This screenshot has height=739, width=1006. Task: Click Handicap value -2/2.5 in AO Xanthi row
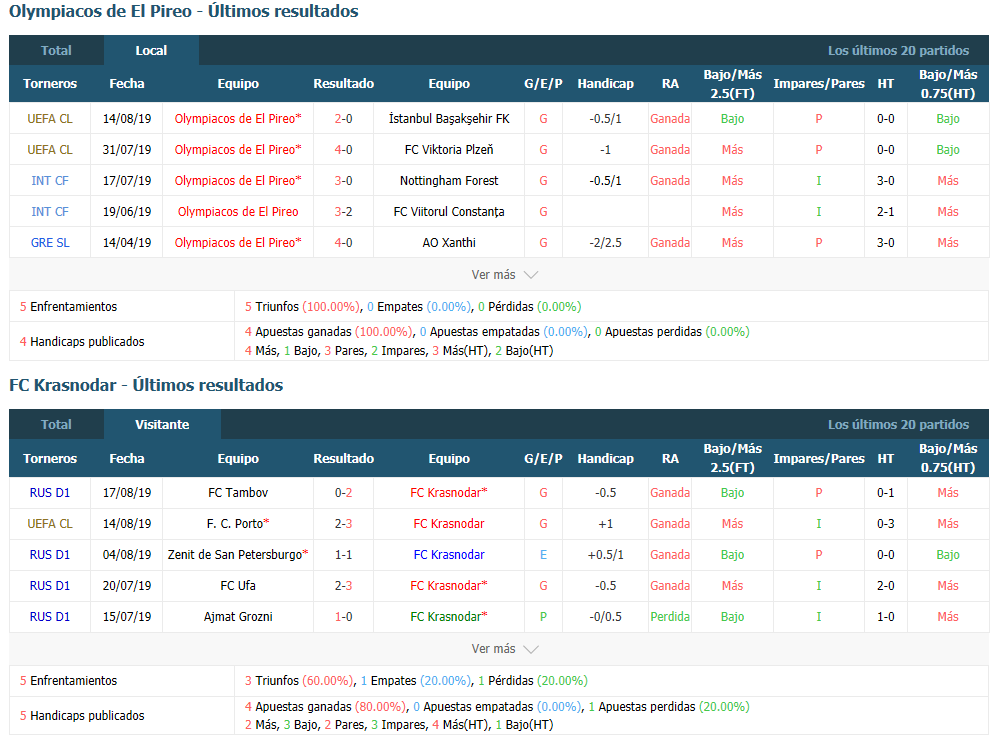pos(606,242)
